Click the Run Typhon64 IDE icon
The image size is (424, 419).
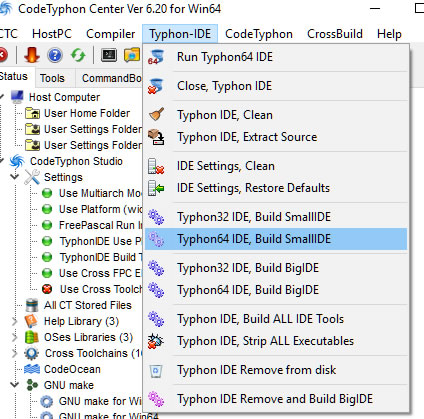tap(155, 57)
